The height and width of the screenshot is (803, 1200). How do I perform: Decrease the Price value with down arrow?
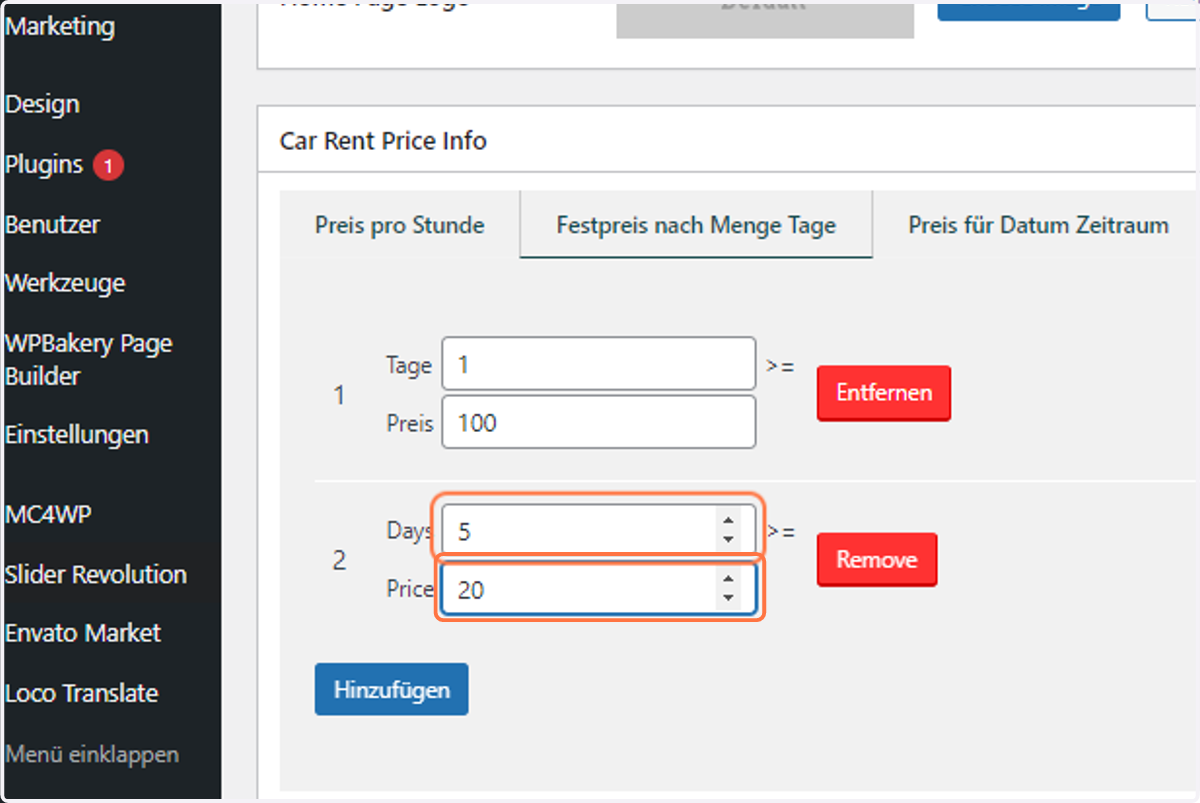point(728,600)
